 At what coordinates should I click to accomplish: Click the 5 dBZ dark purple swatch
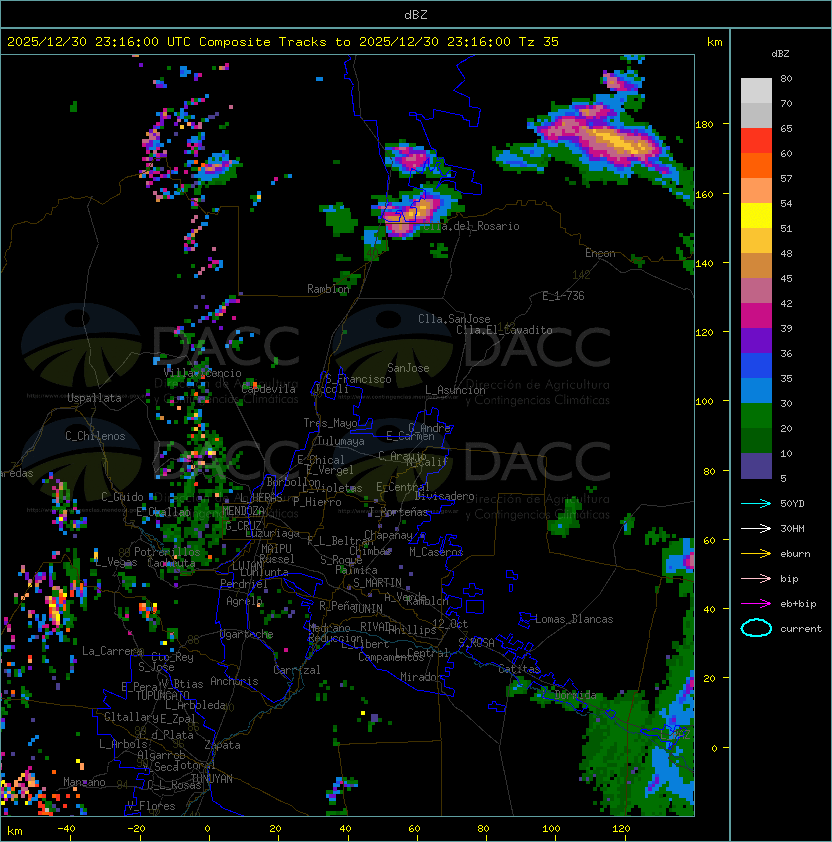(x=756, y=466)
